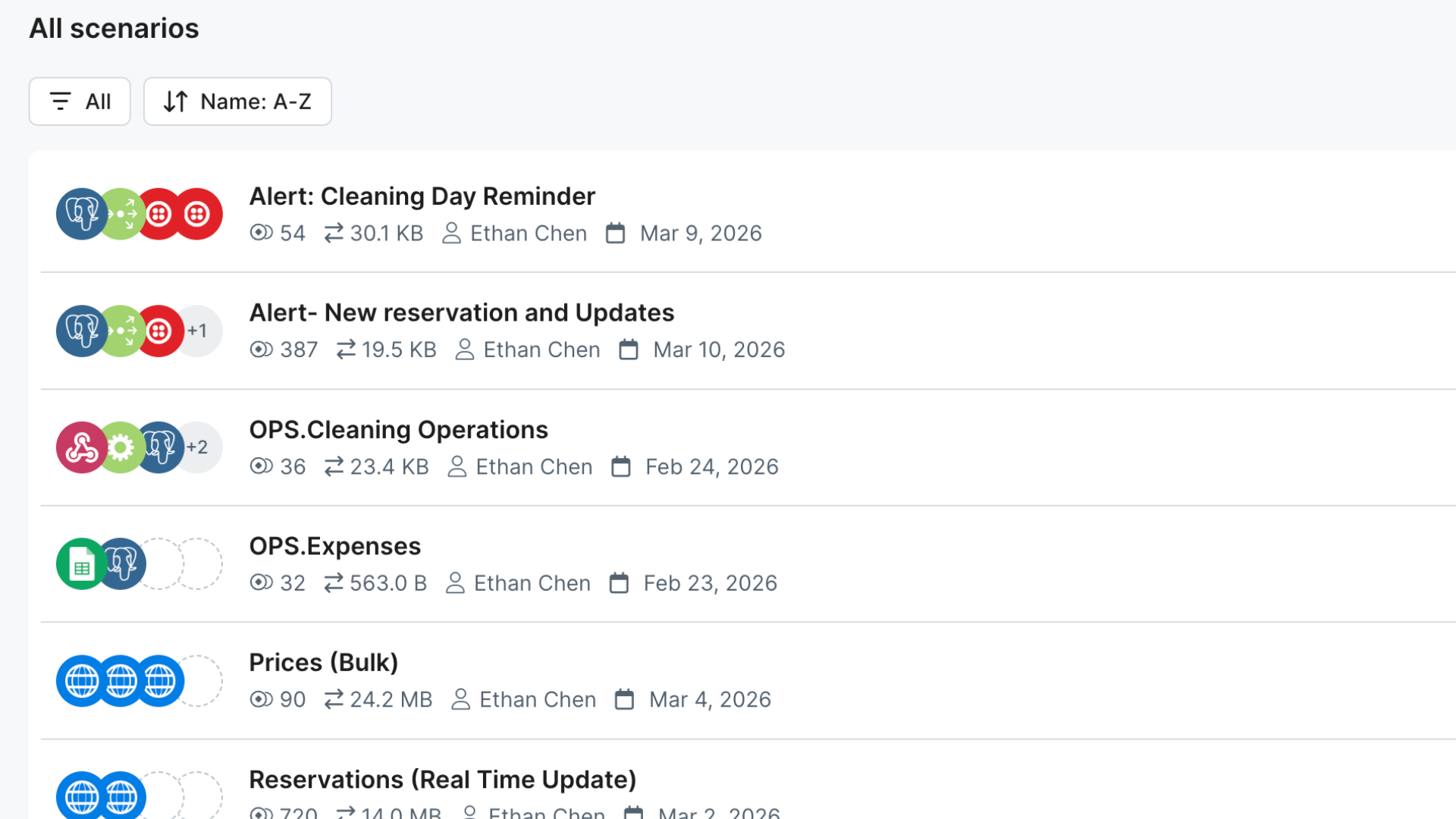The image size is (1456, 819).
Task: Click the Google Sheets icon in OPS.Expenses
Action: (81, 564)
